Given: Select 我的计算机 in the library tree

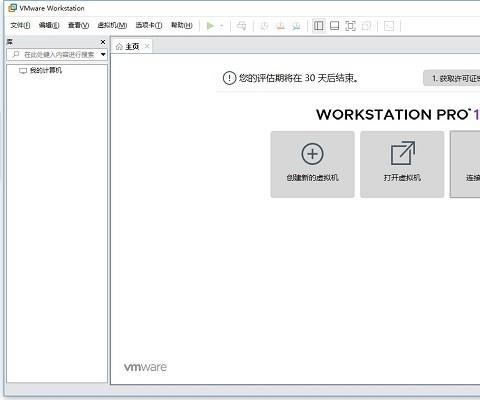Looking at the screenshot, I should pyautogui.click(x=46, y=70).
